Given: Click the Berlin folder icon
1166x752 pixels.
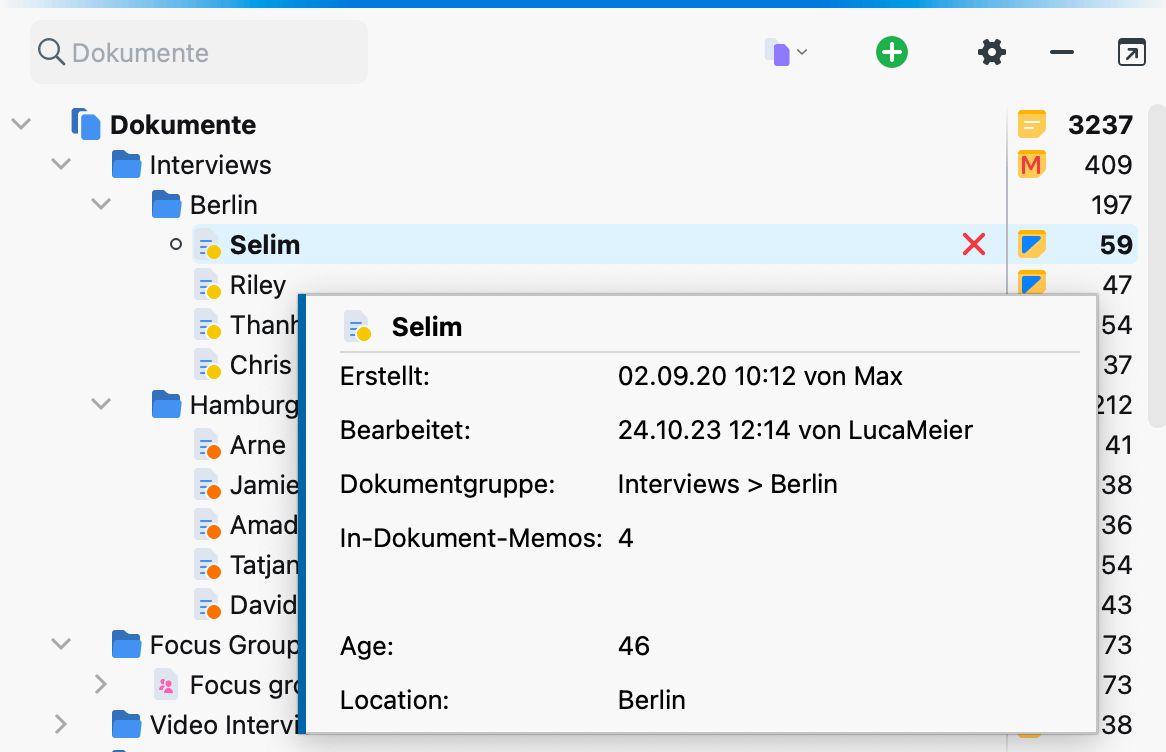Looking at the screenshot, I should click(x=167, y=205).
